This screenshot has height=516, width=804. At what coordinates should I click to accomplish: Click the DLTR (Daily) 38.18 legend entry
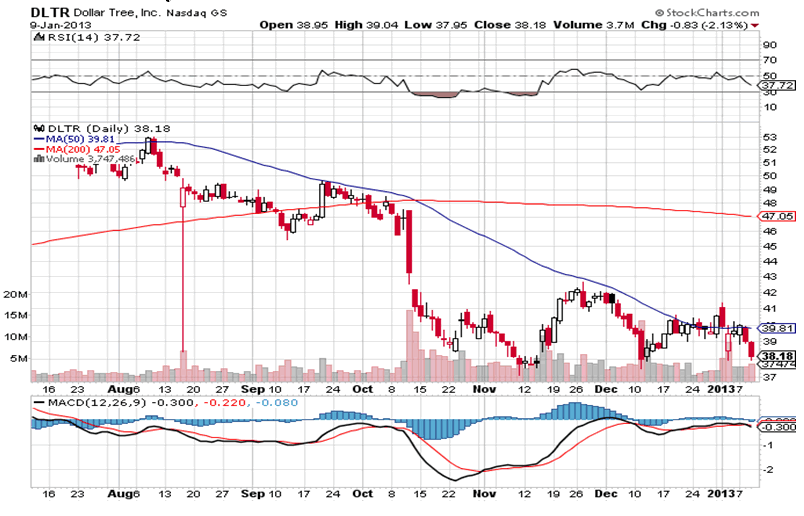[109, 129]
